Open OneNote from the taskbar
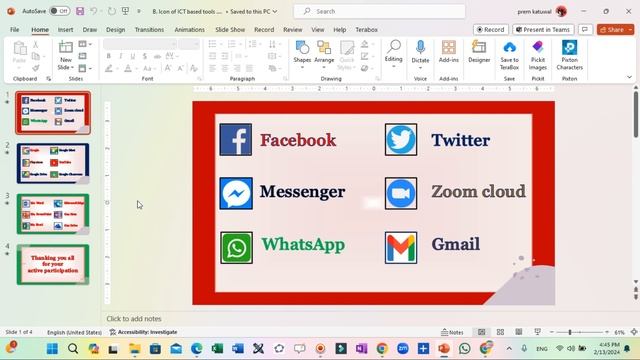Image resolution: width=640 pixels, height=360 pixels. pos(361,349)
